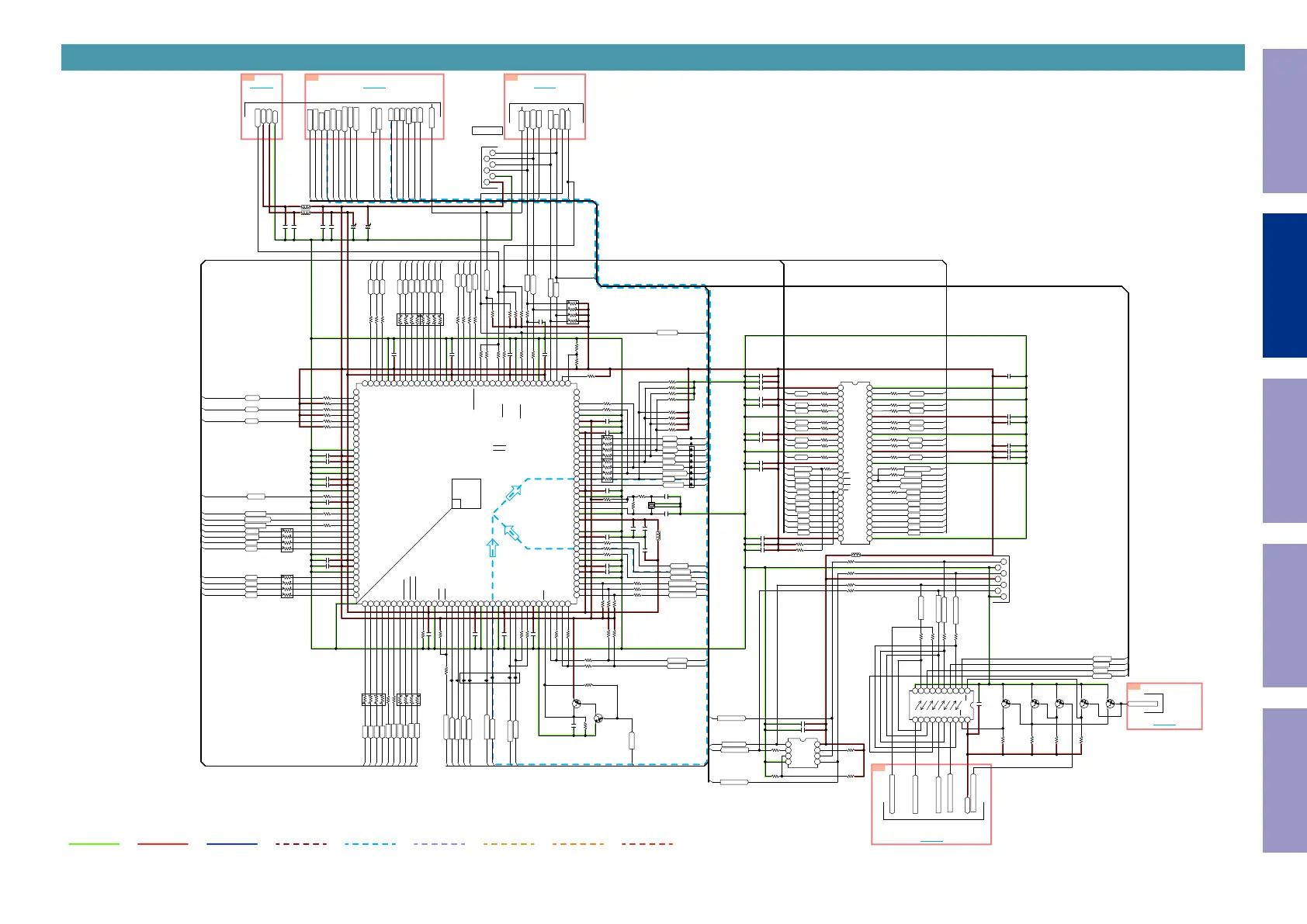
Task: Click the teal header bar at the top
Action: (x=653, y=57)
